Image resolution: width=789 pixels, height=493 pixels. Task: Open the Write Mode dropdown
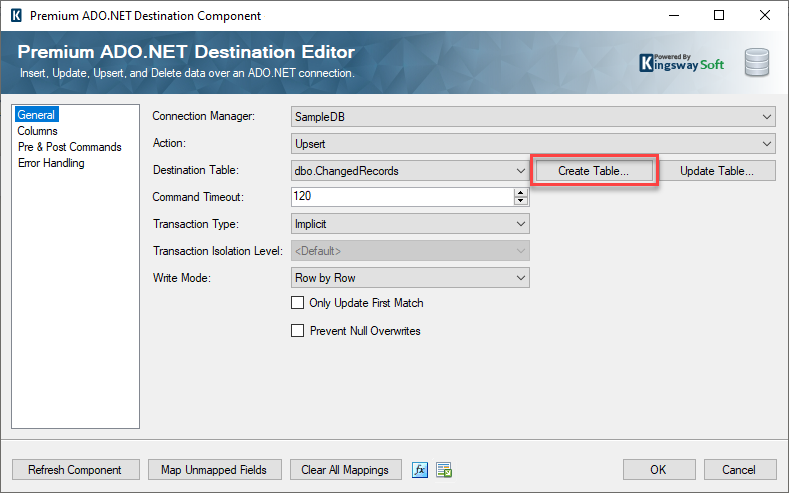pyautogui.click(x=410, y=278)
